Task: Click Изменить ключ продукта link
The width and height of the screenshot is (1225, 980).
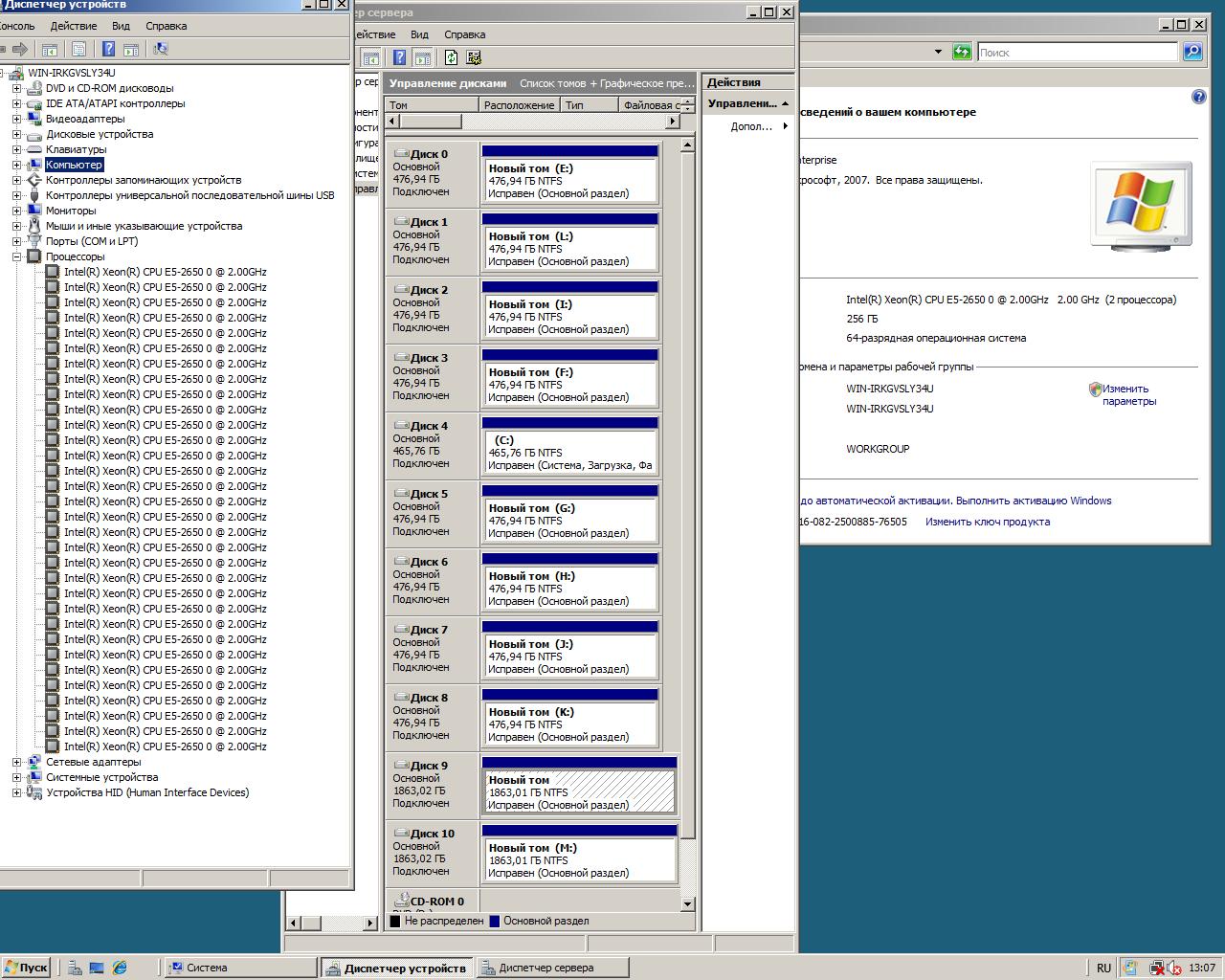Action: [x=988, y=522]
